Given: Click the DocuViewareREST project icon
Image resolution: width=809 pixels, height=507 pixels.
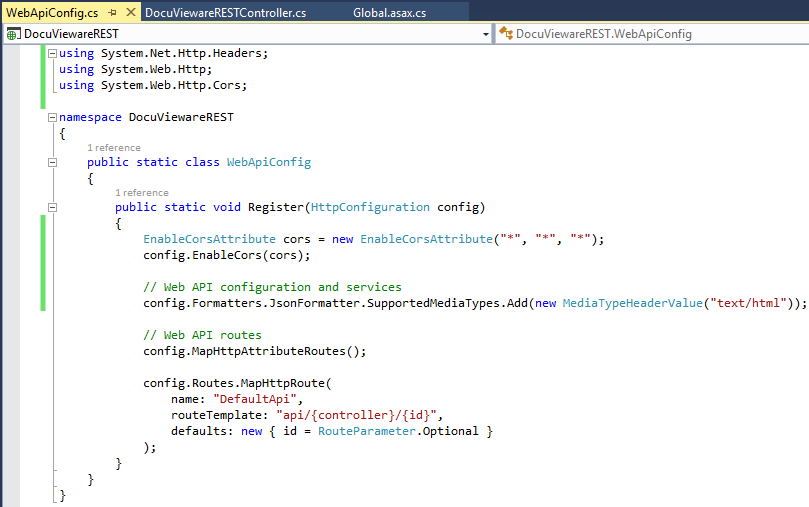Looking at the screenshot, I should pyautogui.click(x=13, y=34).
